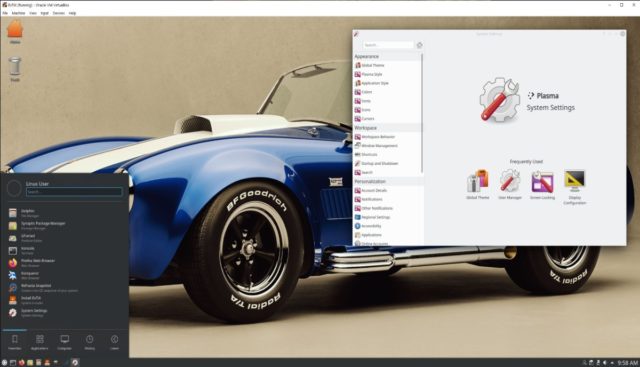Open Regional Settings in the sidebar

372,217
